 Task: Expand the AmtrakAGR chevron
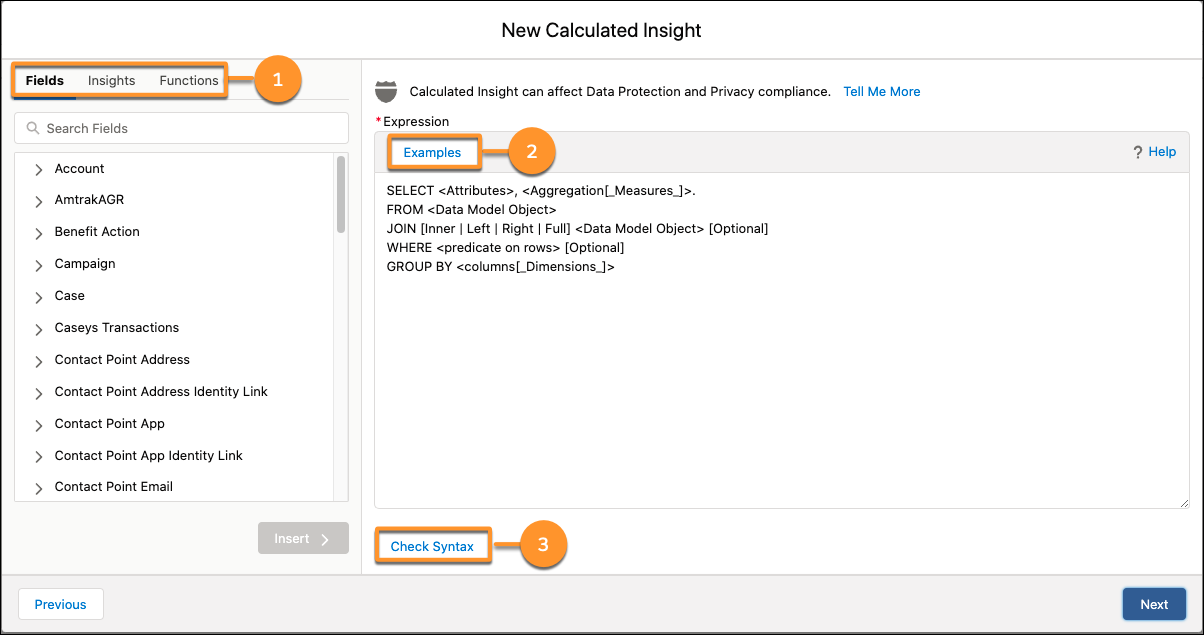(39, 200)
